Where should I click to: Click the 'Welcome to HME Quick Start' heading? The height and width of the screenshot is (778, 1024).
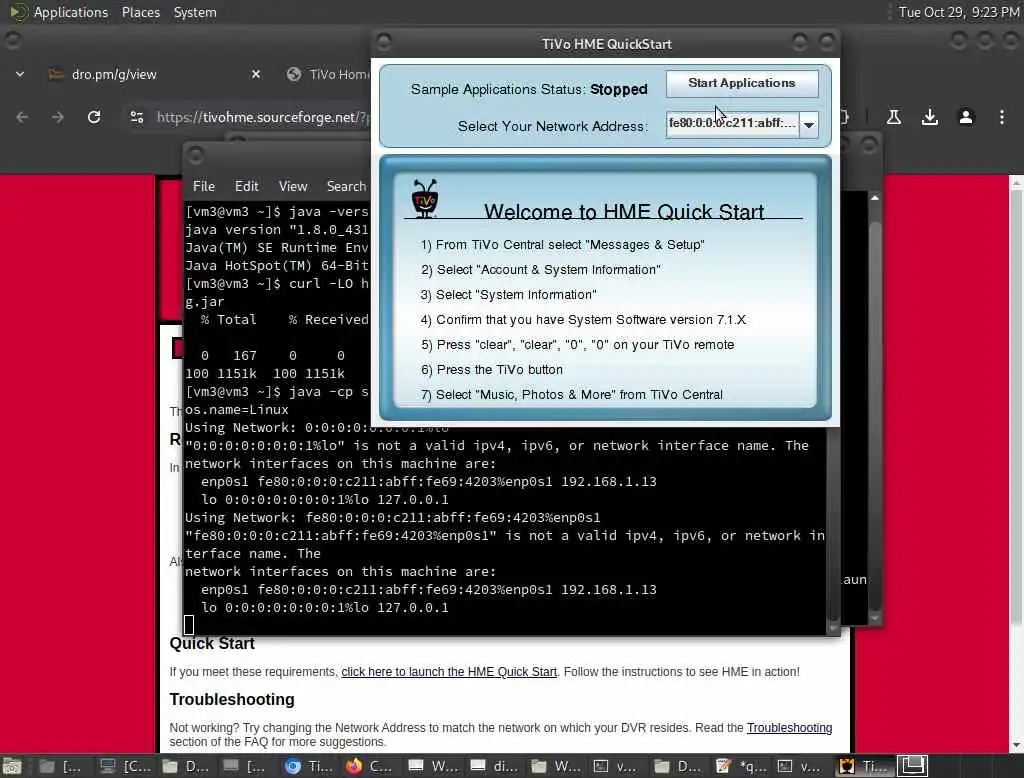pos(624,211)
